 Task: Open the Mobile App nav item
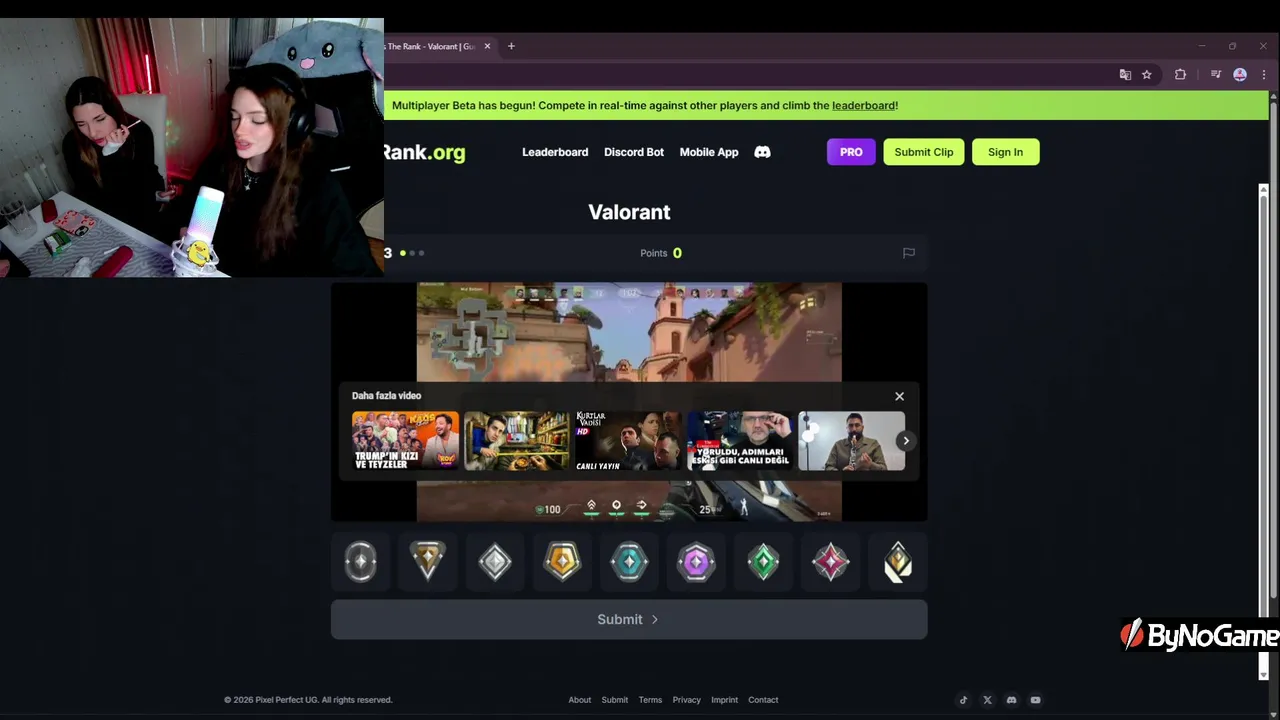click(709, 152)
